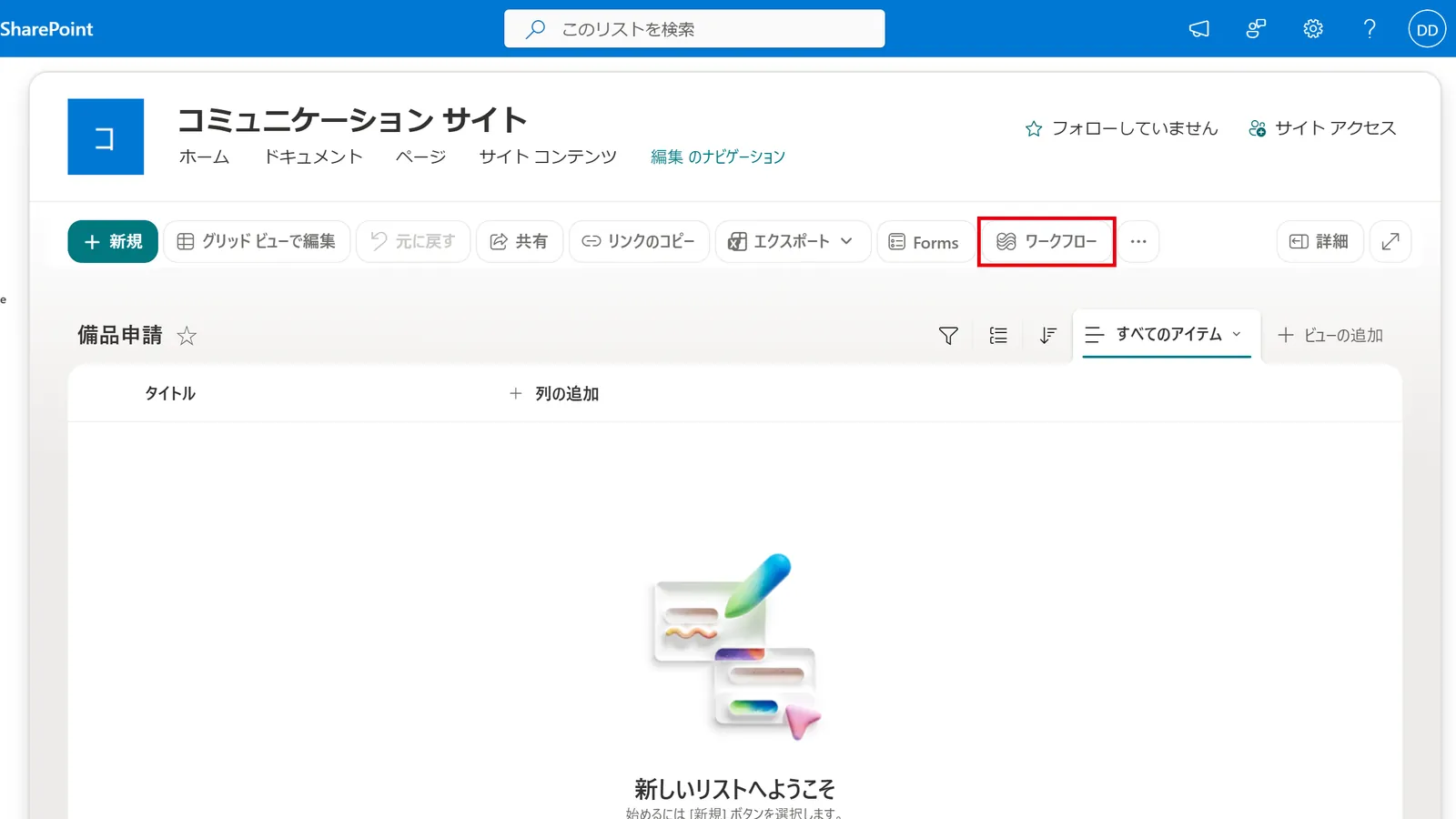Click the group-by list icon
The width and height of the screenshot is (1456, 819).
click(x=998, y=336)
